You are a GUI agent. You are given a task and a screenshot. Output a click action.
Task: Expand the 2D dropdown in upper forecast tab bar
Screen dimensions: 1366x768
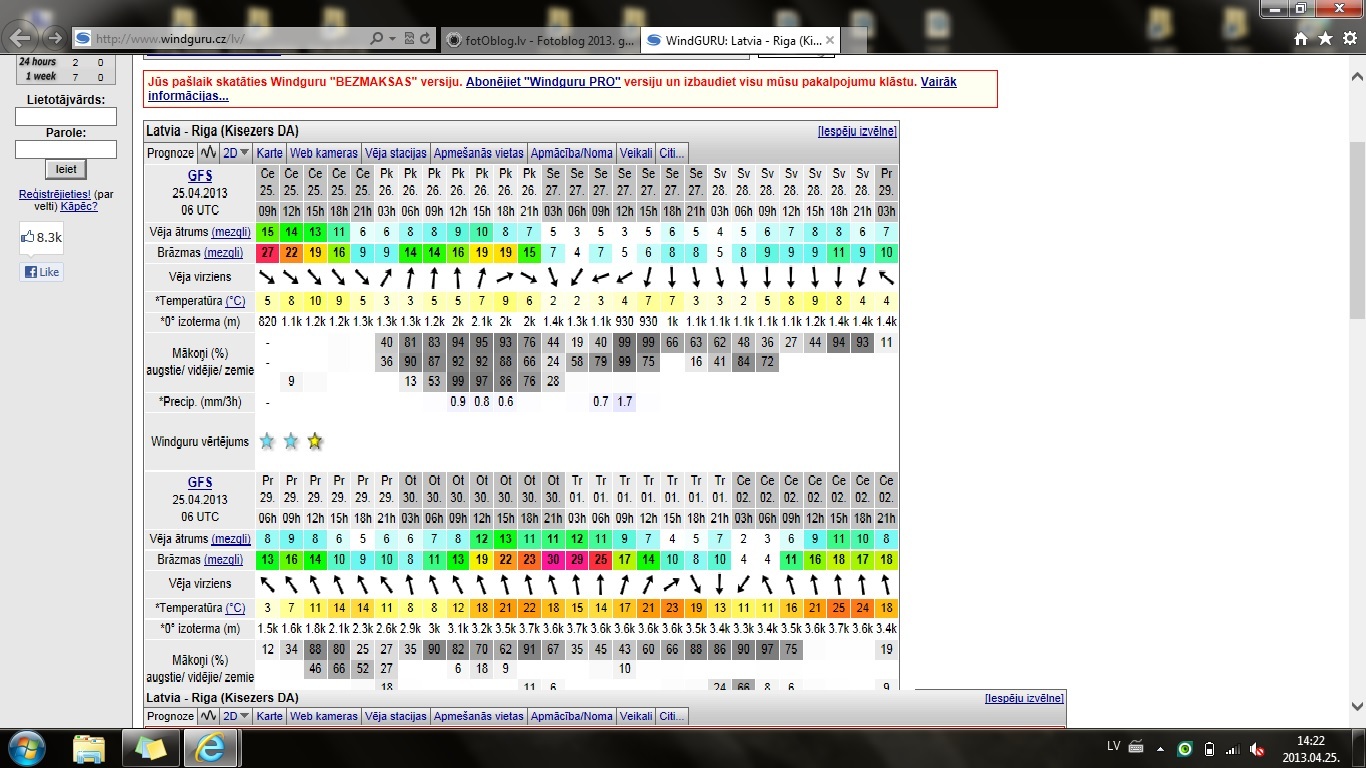click(236, 153)
